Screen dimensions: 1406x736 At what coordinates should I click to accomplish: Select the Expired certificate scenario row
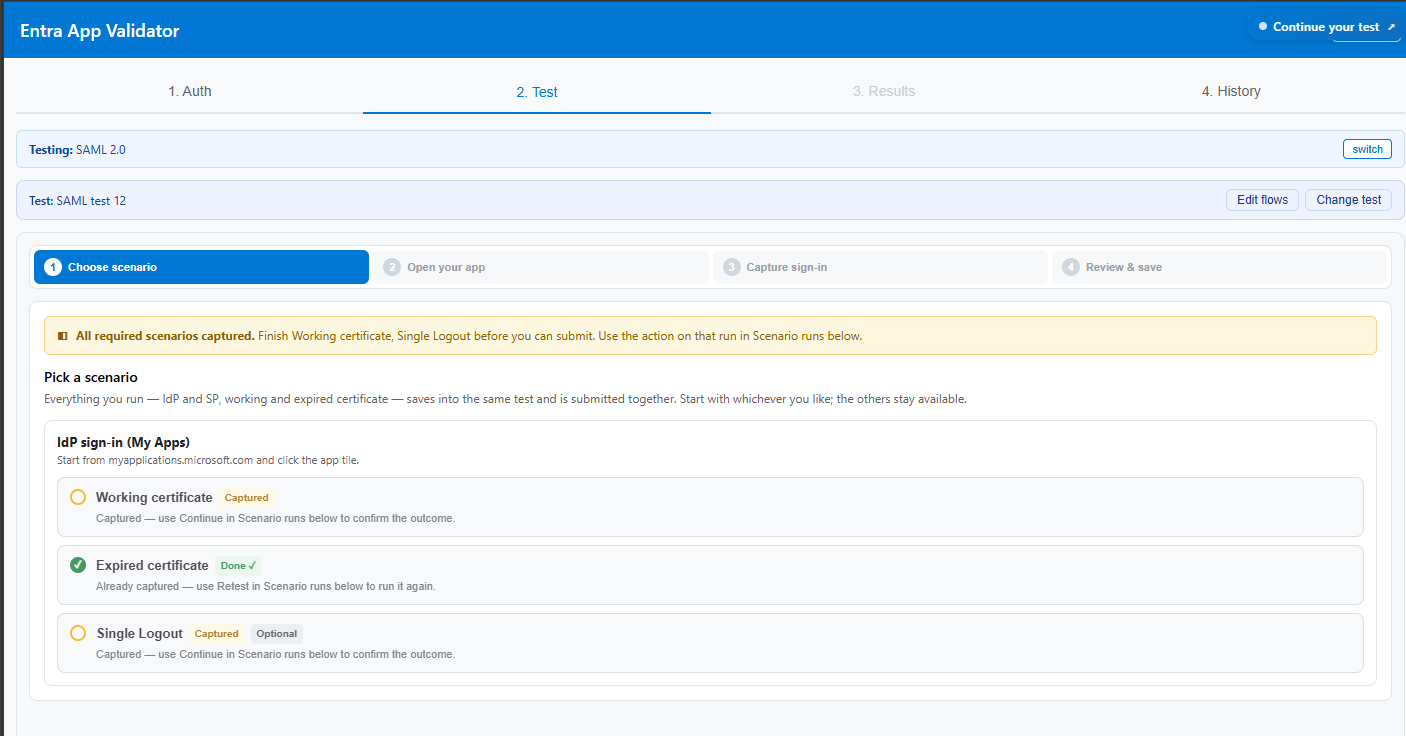coord(710,575)
